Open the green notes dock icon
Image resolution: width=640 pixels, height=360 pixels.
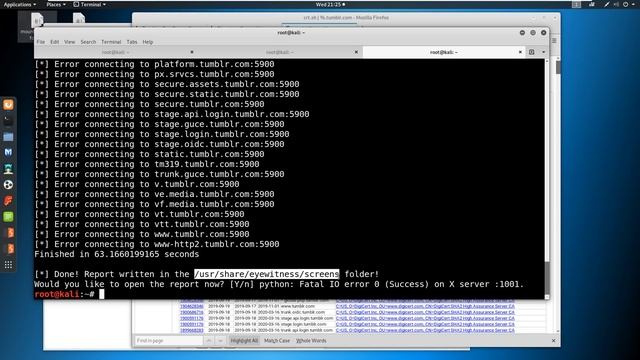[8, 216]
